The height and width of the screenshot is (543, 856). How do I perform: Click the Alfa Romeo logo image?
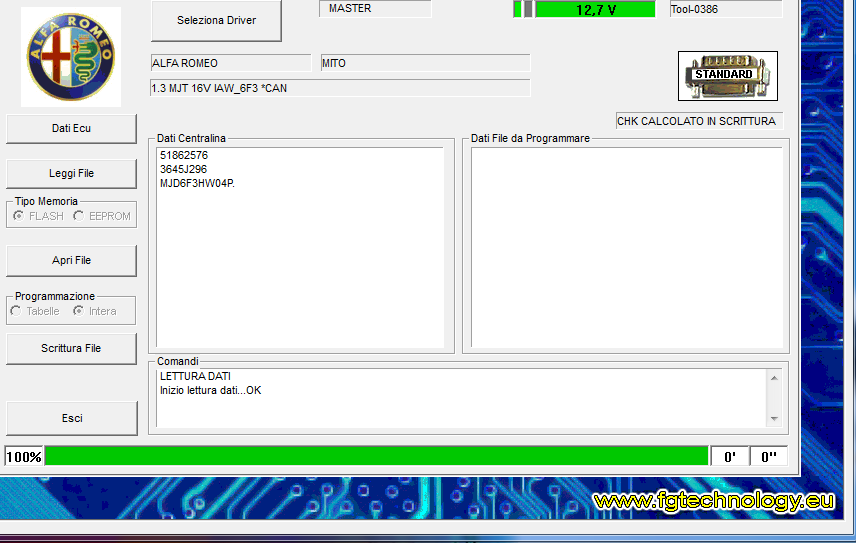coord(71,57)
